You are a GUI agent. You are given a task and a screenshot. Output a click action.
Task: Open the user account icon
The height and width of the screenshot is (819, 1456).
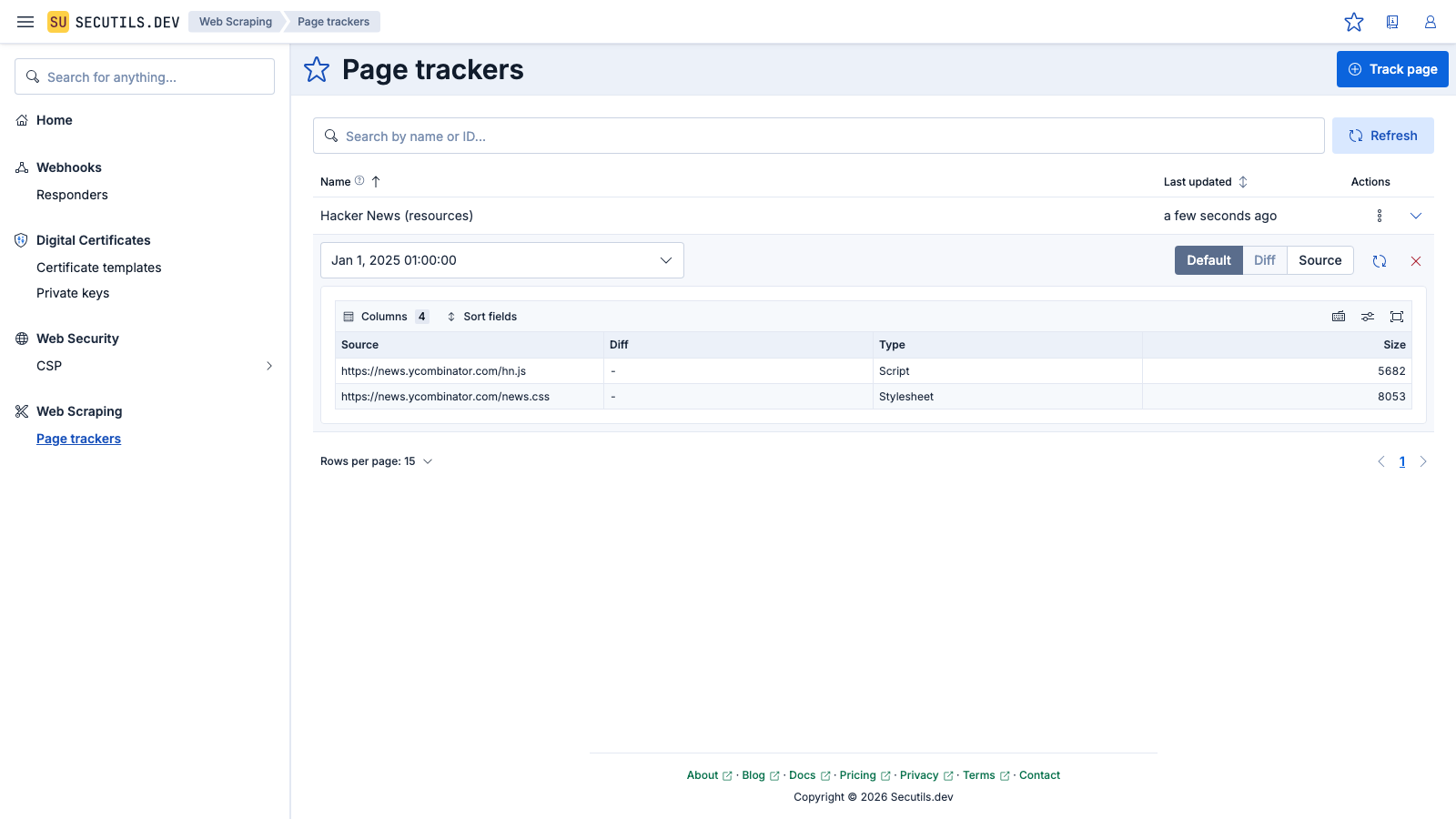tap(1431, 22)
